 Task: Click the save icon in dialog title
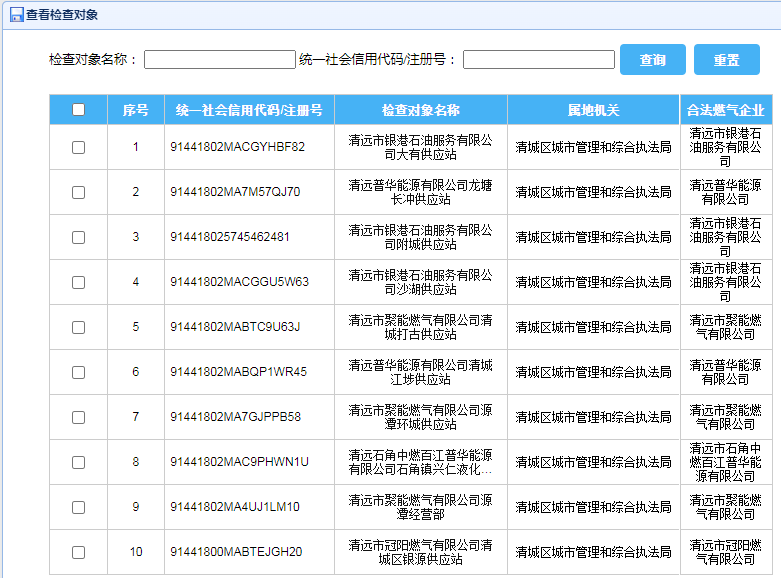pyautogui.click(x=16, y=15)
